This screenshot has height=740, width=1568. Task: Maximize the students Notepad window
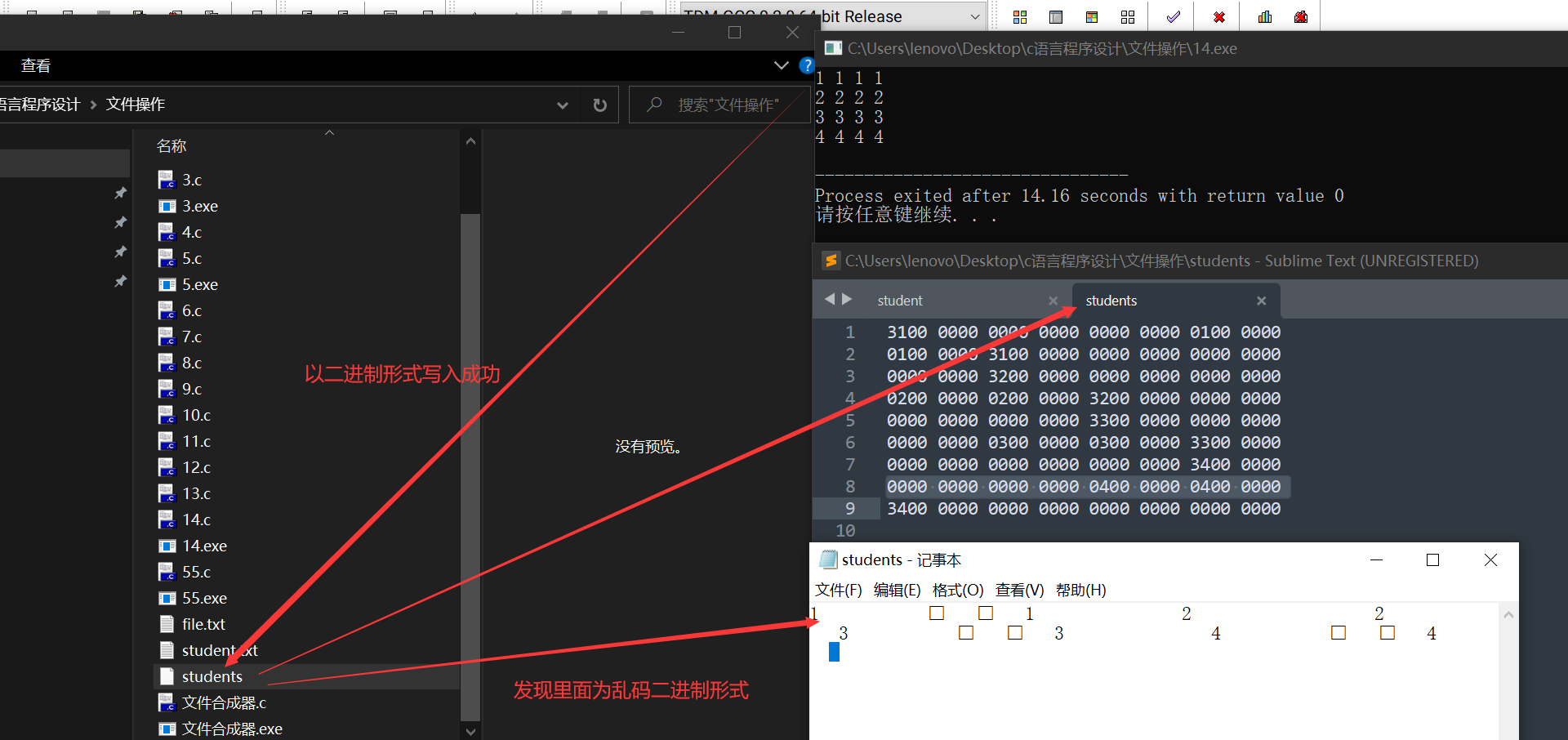pyautogui.click(x=1432, y=559)
